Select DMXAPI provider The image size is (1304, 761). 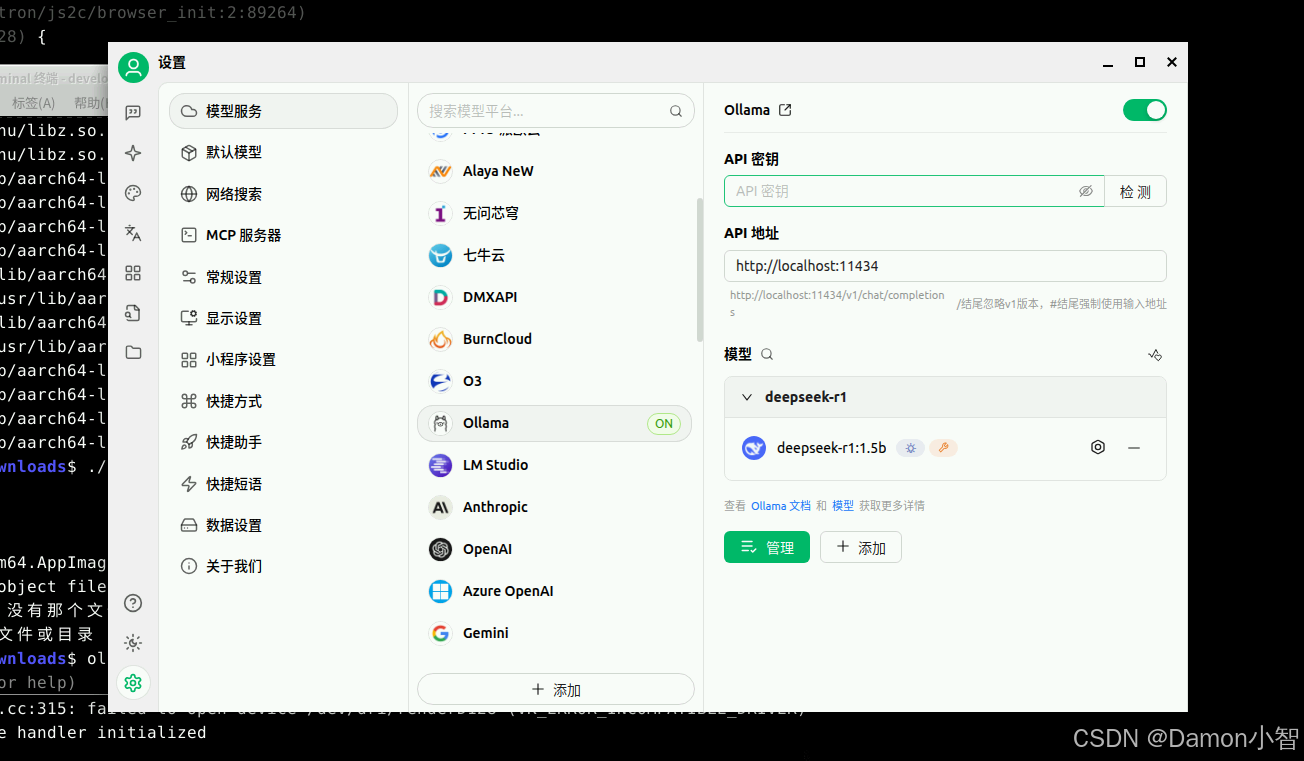pyautogui.click(x=554, y=297)
